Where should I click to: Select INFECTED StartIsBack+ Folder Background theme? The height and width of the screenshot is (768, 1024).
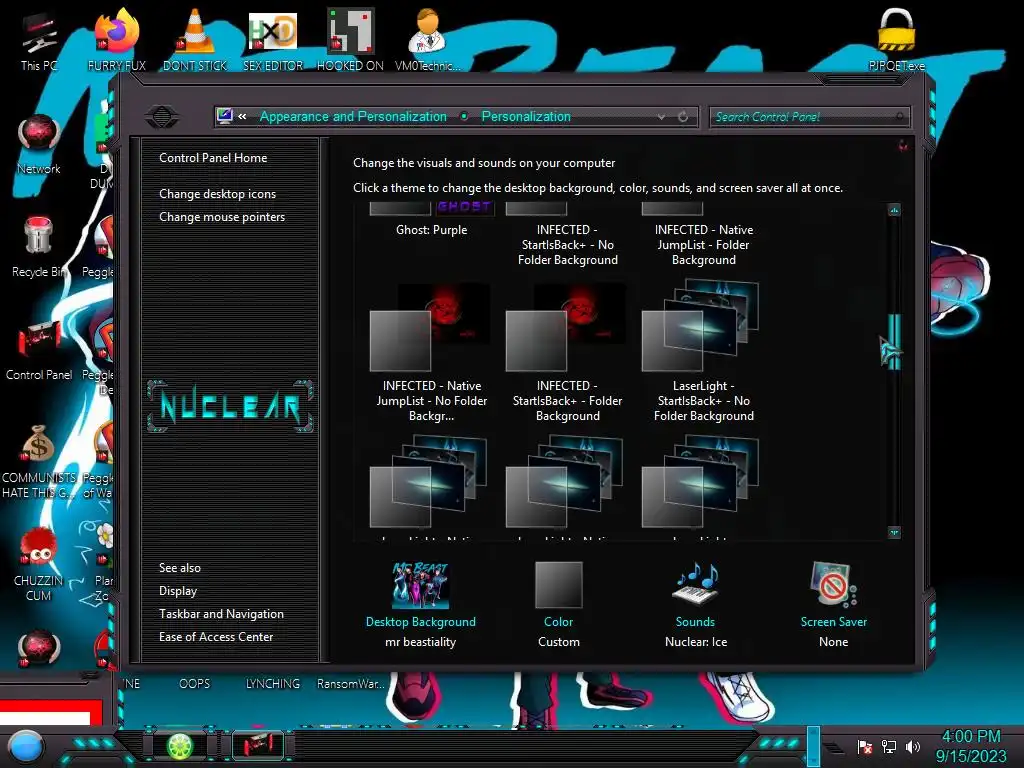coord(568,353)
